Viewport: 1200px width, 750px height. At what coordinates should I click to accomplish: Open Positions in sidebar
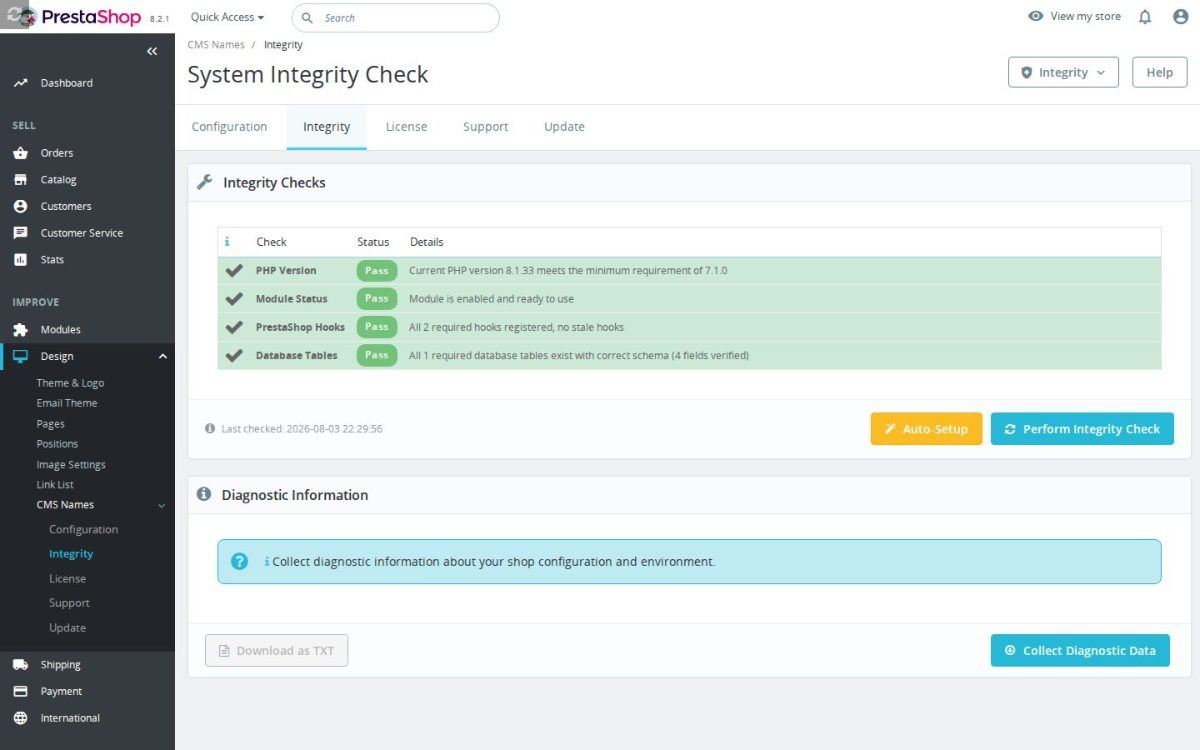(57, 444)
